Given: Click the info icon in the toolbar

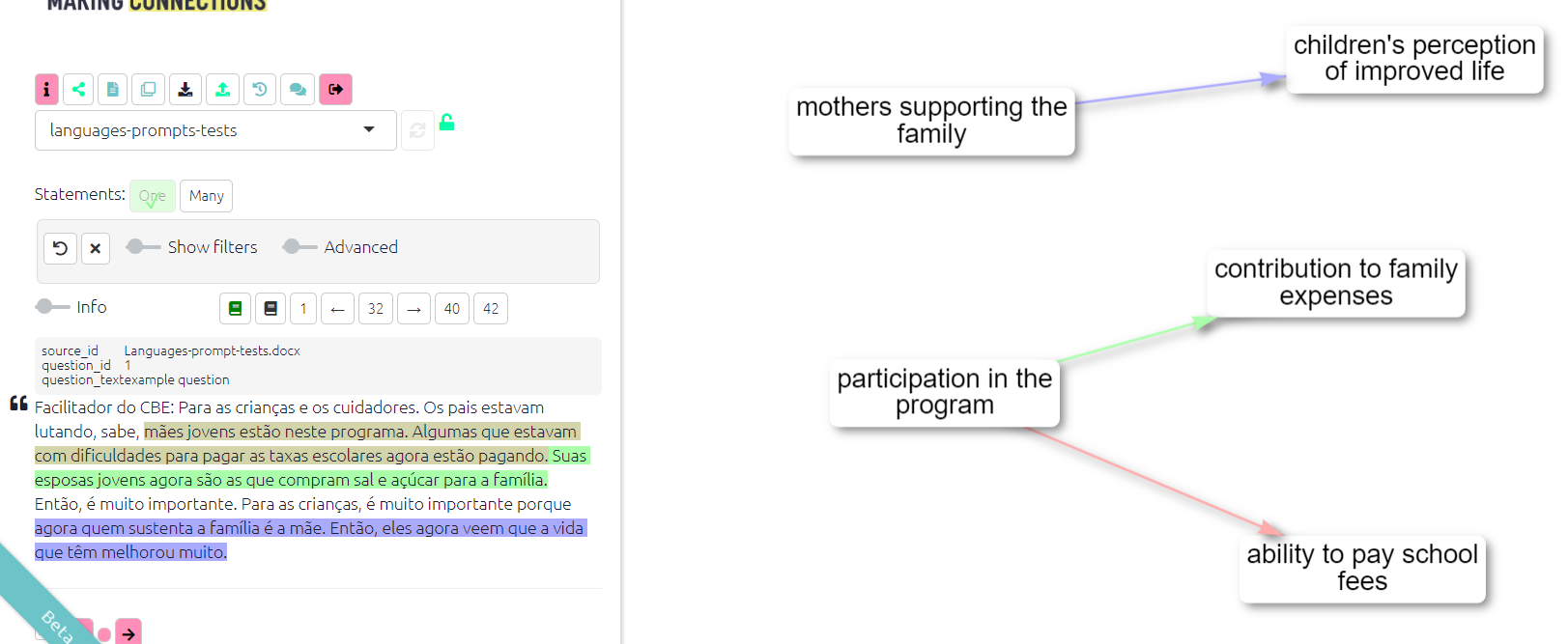Looking at the screenshot, I should (46, 89).
